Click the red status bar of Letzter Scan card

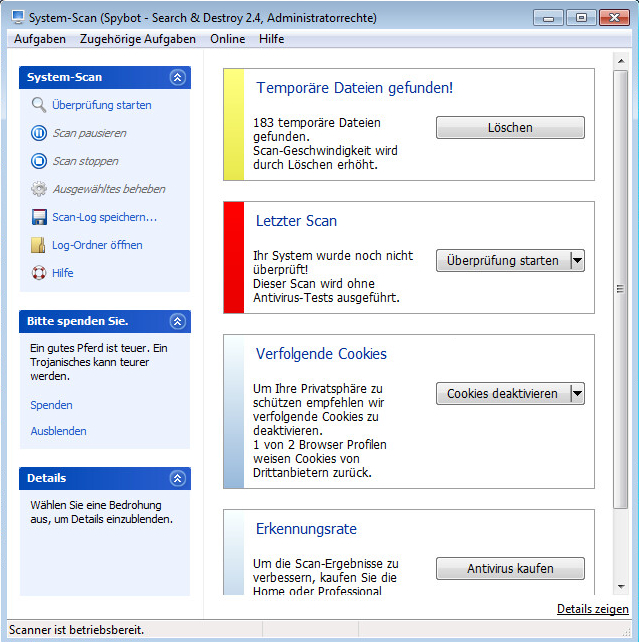234,258
